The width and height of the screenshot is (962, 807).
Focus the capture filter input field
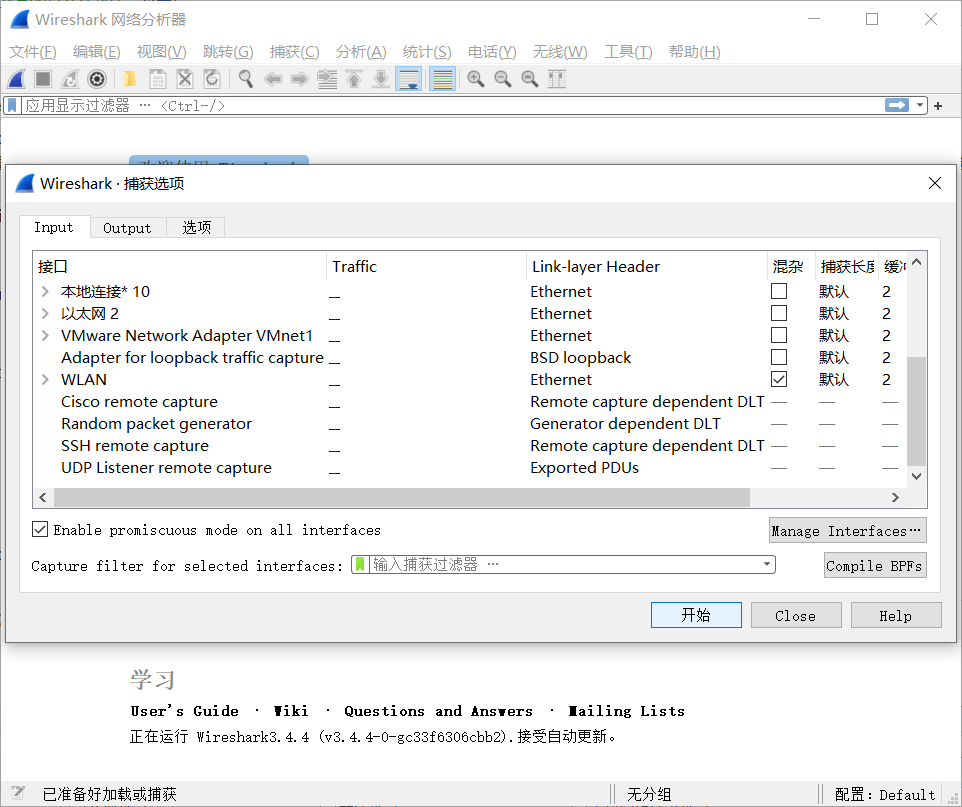[x=564, y=564]
